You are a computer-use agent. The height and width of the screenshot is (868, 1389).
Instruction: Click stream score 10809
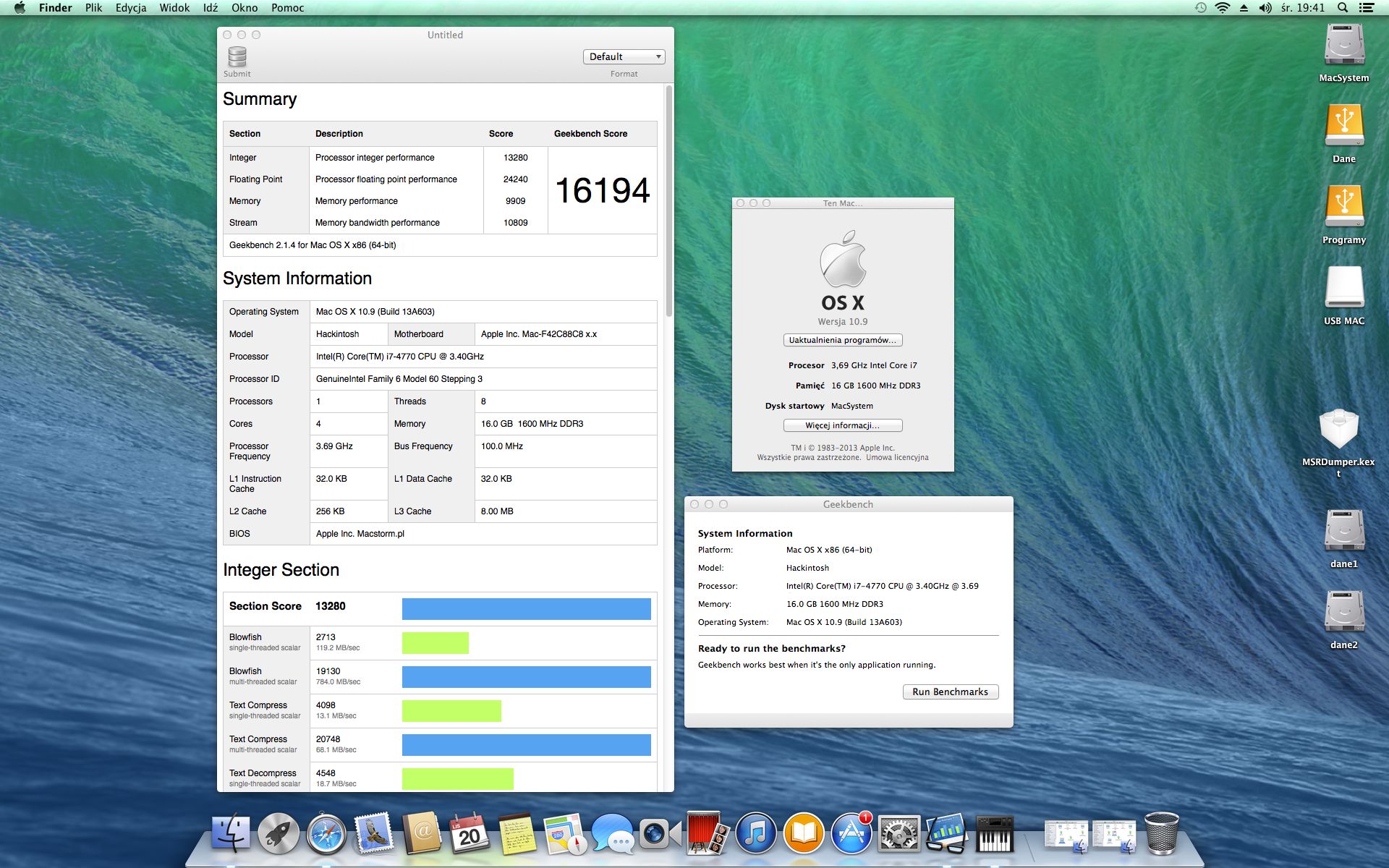tap(516, 223)
